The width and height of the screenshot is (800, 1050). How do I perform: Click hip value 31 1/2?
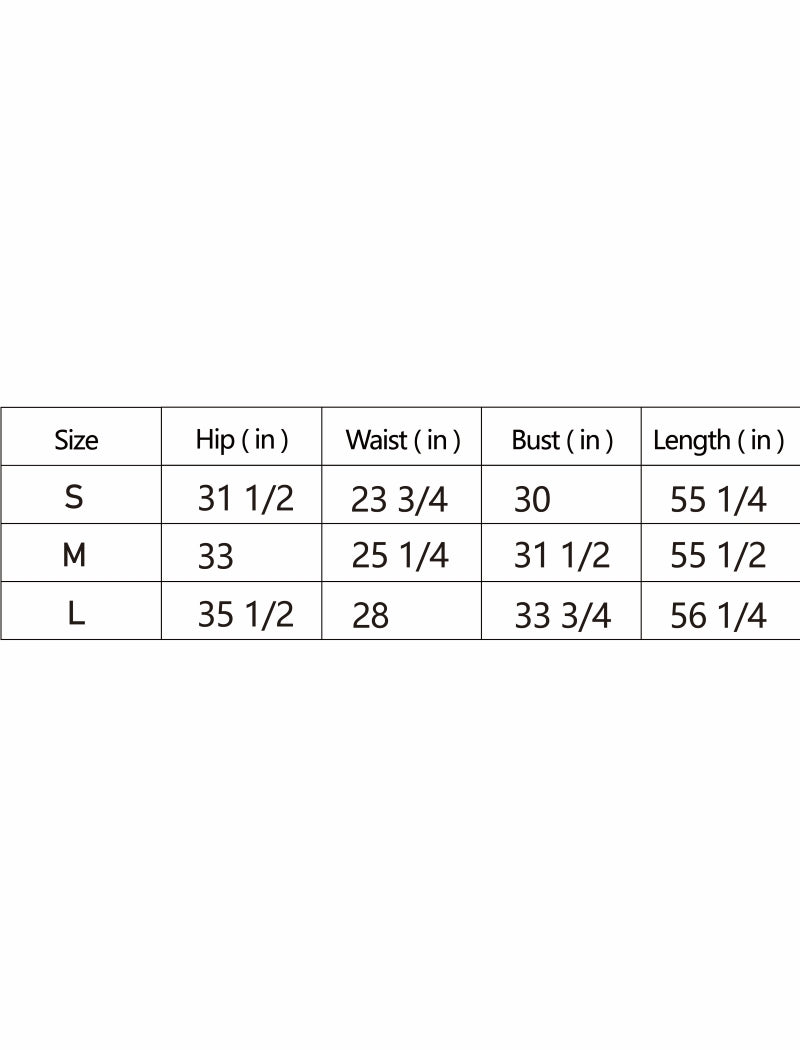[246, 498]
